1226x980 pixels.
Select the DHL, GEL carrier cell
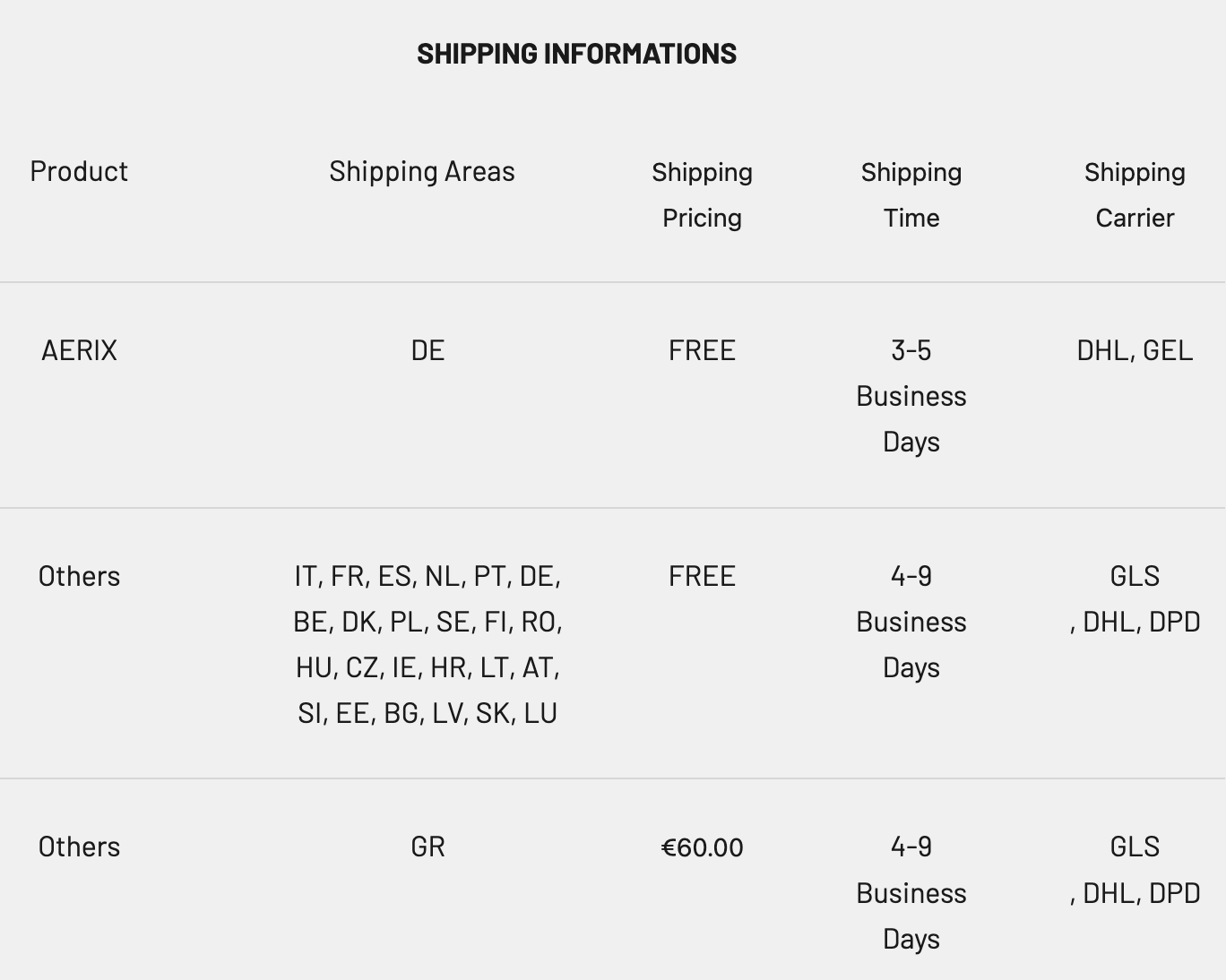tap(1135, 350)
